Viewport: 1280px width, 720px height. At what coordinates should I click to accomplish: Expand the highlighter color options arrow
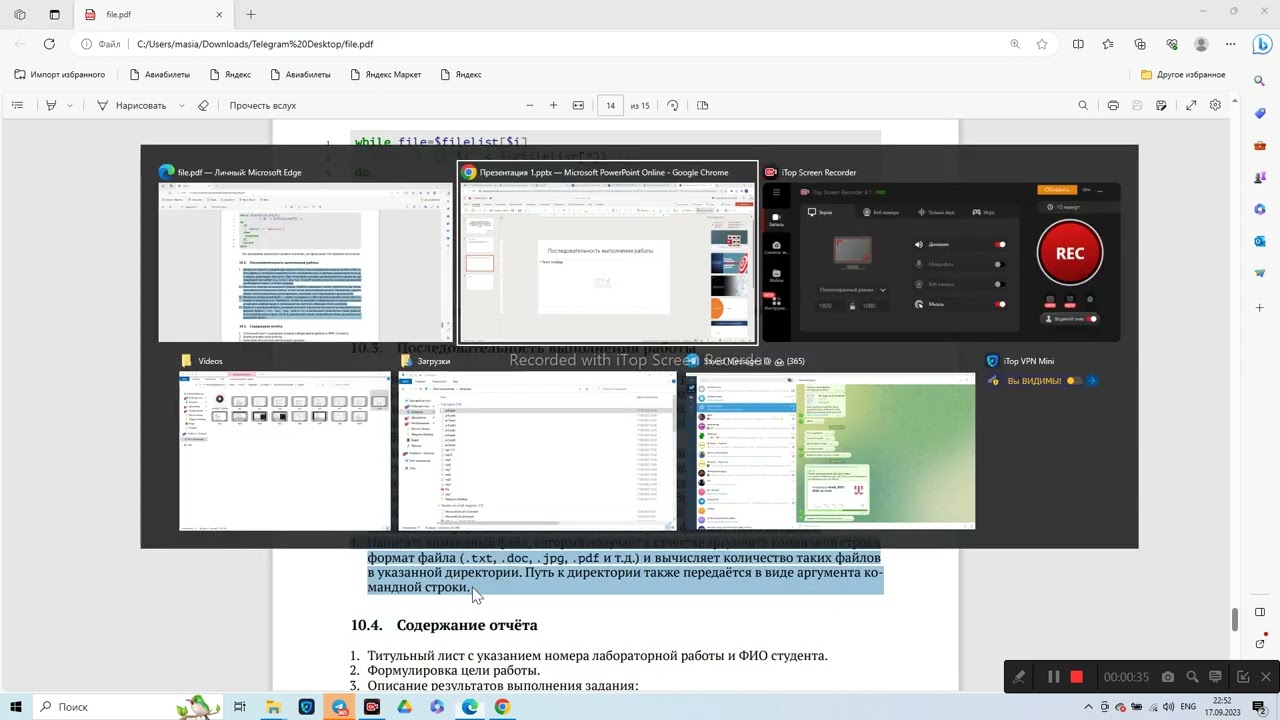(68, 105)
